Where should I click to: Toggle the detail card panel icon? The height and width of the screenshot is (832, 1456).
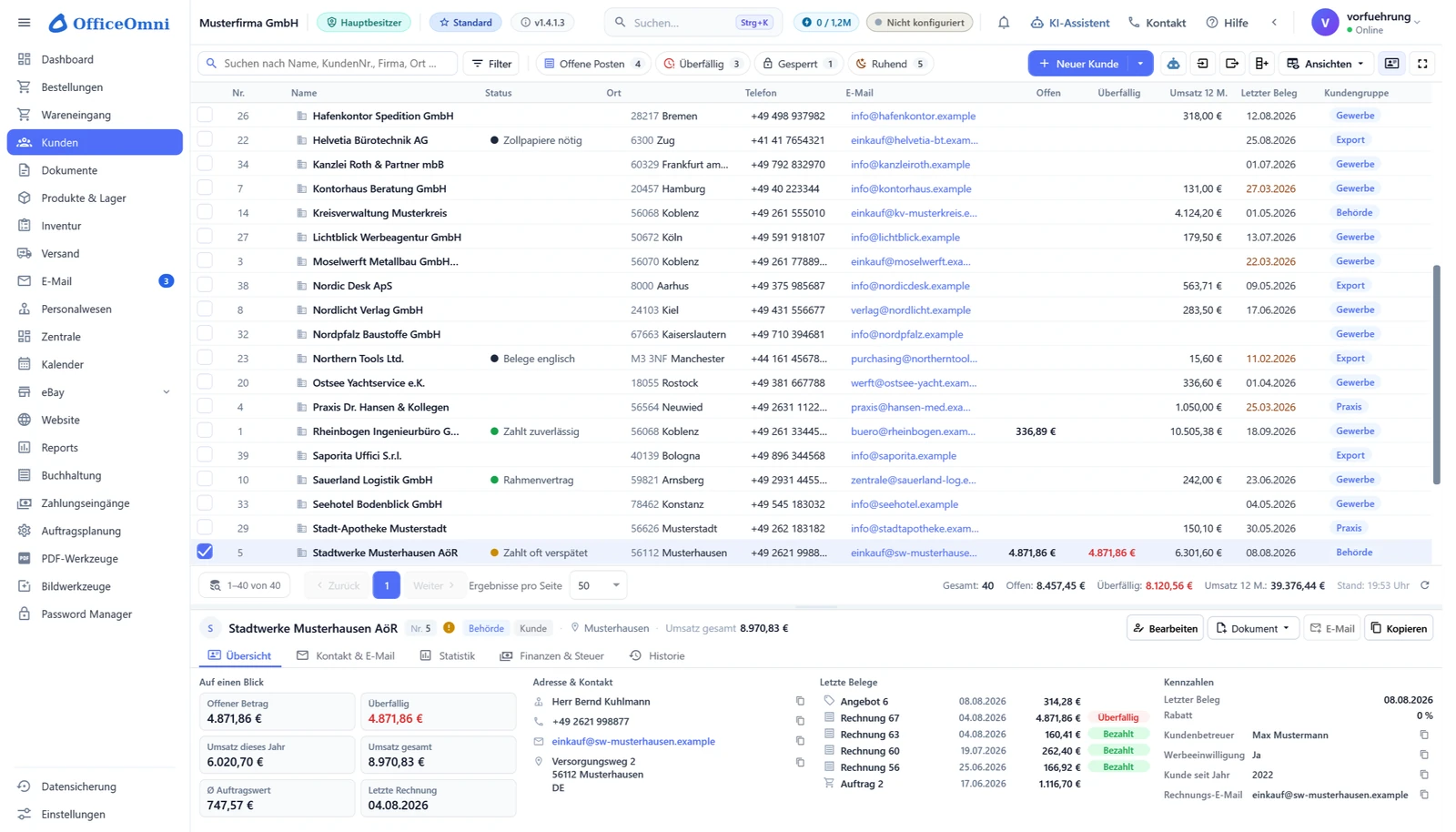tap(1391, 64)
